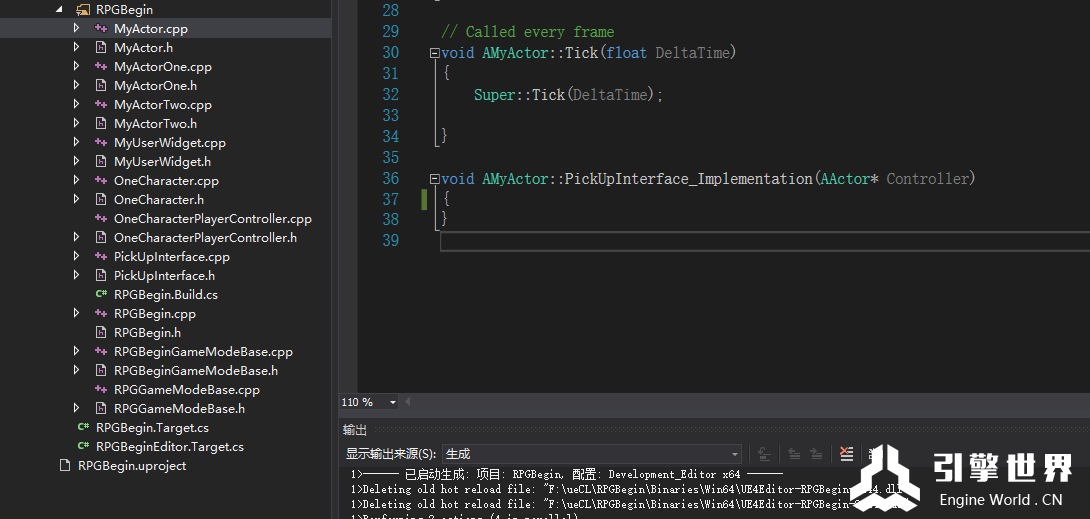Select OneCharacter.h in Solution Explorer
Image resolution: width=1090 pixels, height=519 pixels.
(x=158, y=199)
